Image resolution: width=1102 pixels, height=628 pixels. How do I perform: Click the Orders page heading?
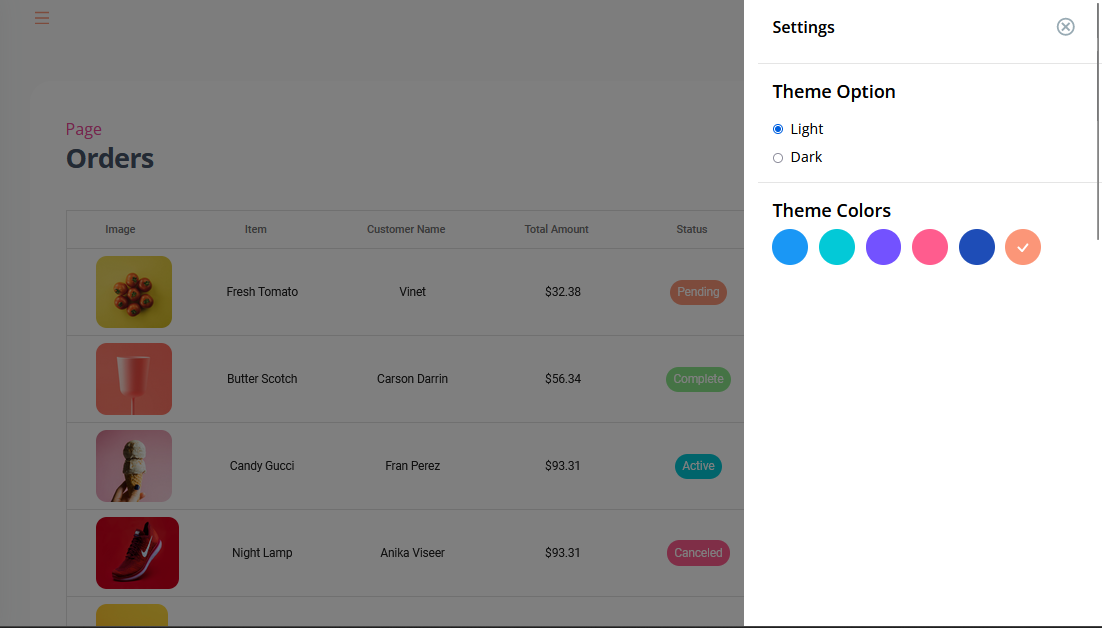pos(110,158)
